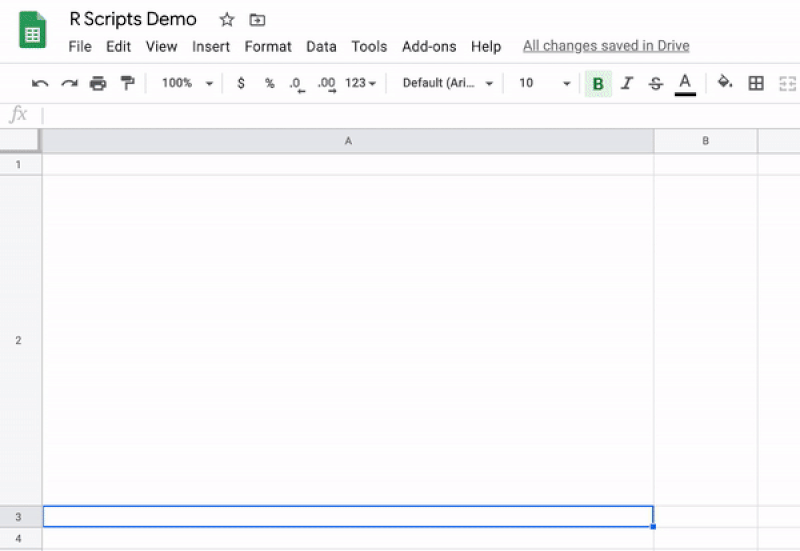Screen dimensions: 800x551
Task: Click the select-all corner box
Action: [x=19, y=140]
